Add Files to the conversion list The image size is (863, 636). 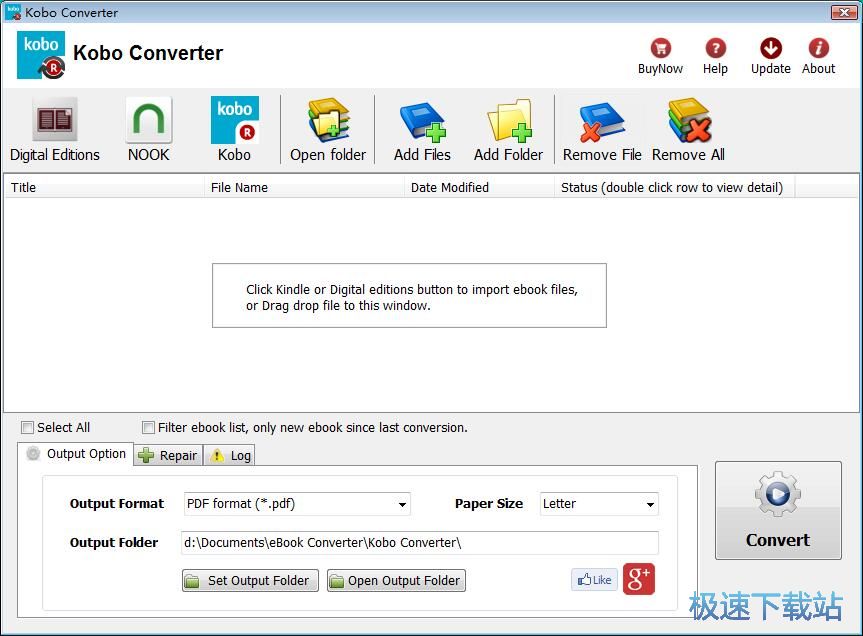tap(422, 130)
